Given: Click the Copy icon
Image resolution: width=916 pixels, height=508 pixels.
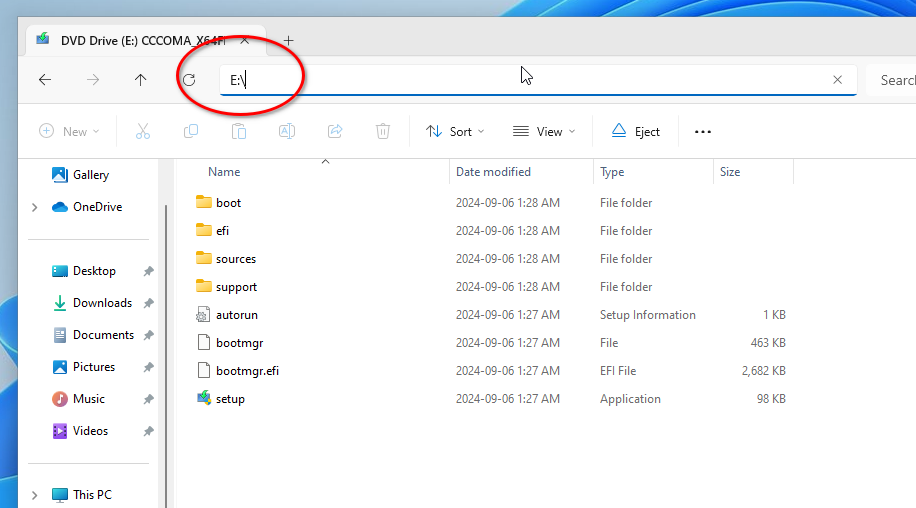Looking at the screenshot, I should click(x=190, y=131).
